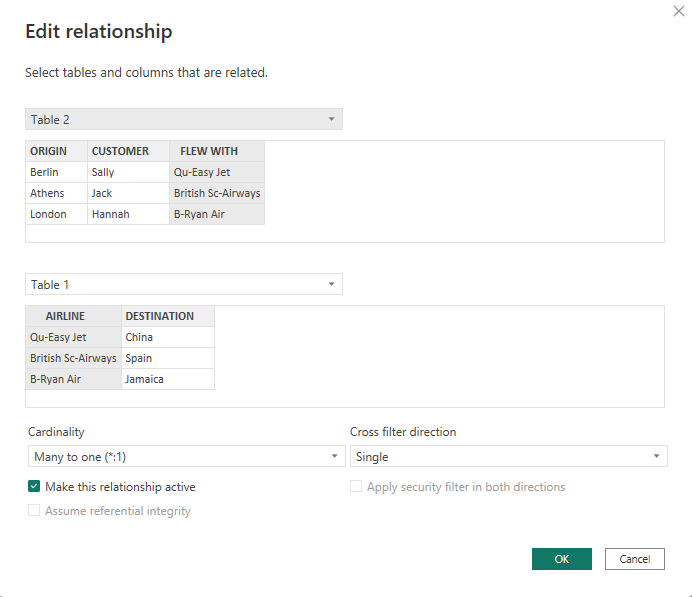692x597 pixels.
Task: Click the Berlin cell in Table 2
Action: pos(45,172)
